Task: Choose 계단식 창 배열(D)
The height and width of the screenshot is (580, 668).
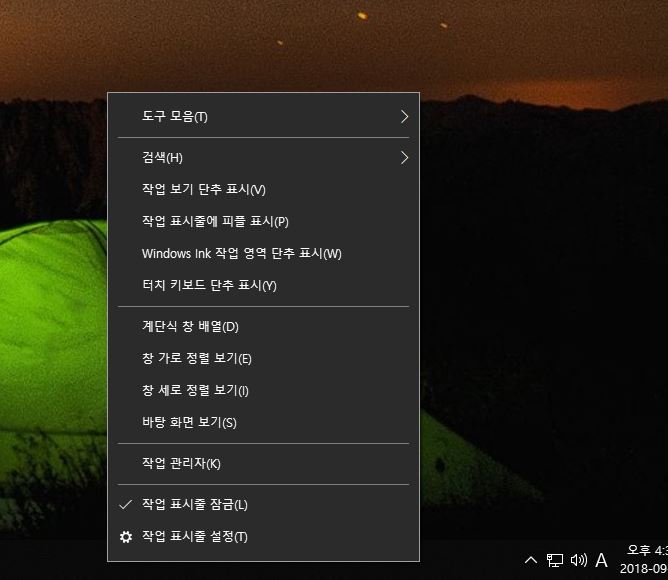Action: (263, 326)
